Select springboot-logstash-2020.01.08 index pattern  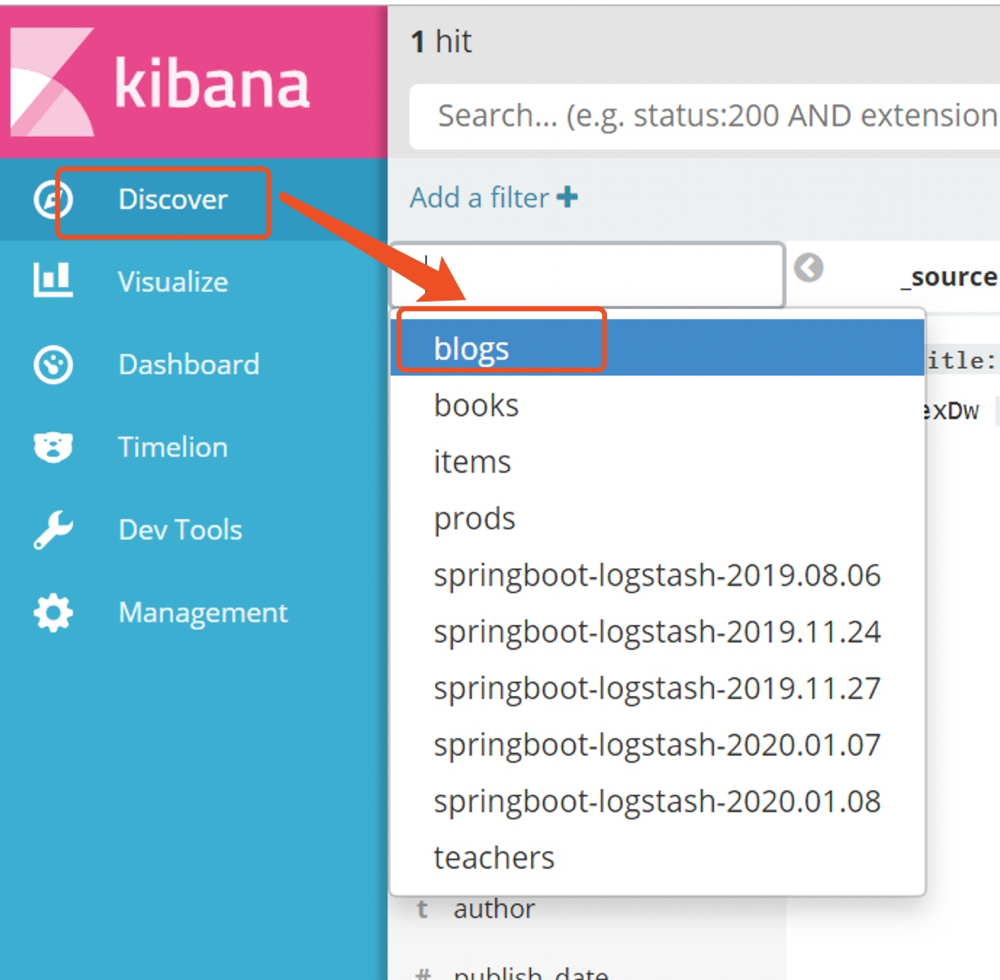pyautogui.click(x=658, y=801)
